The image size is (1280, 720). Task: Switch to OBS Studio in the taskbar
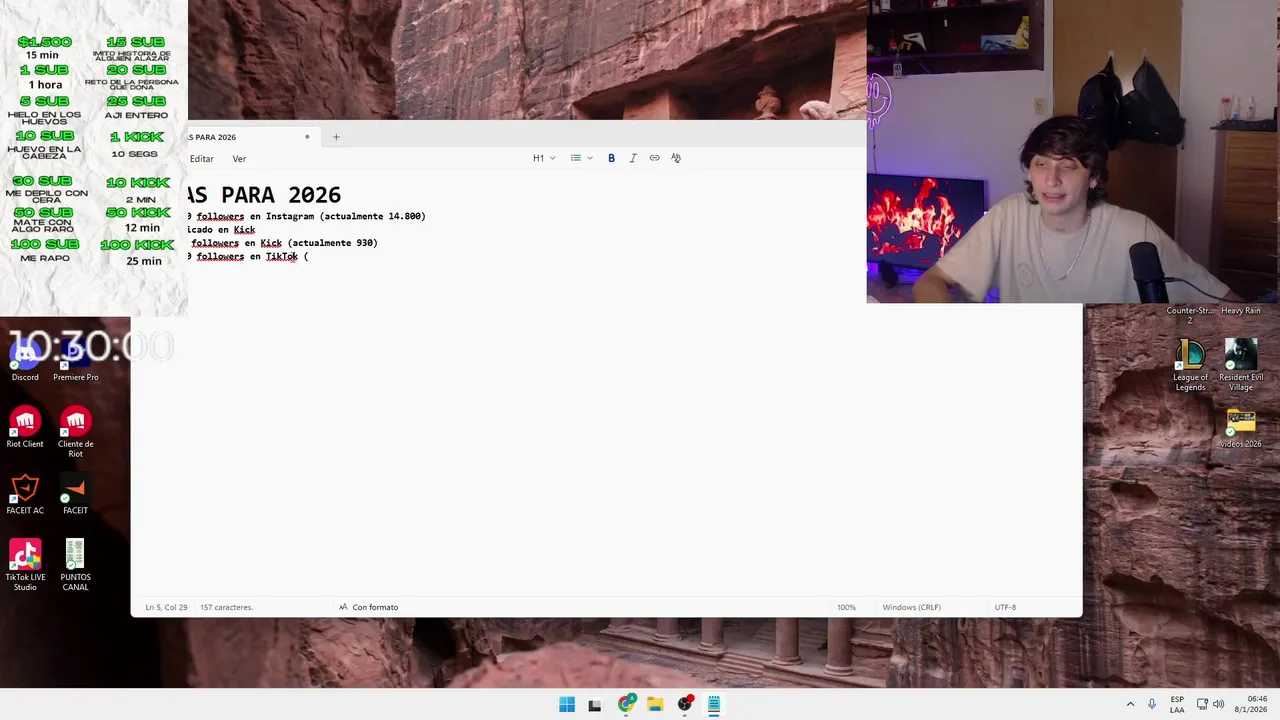pos(685,704)
